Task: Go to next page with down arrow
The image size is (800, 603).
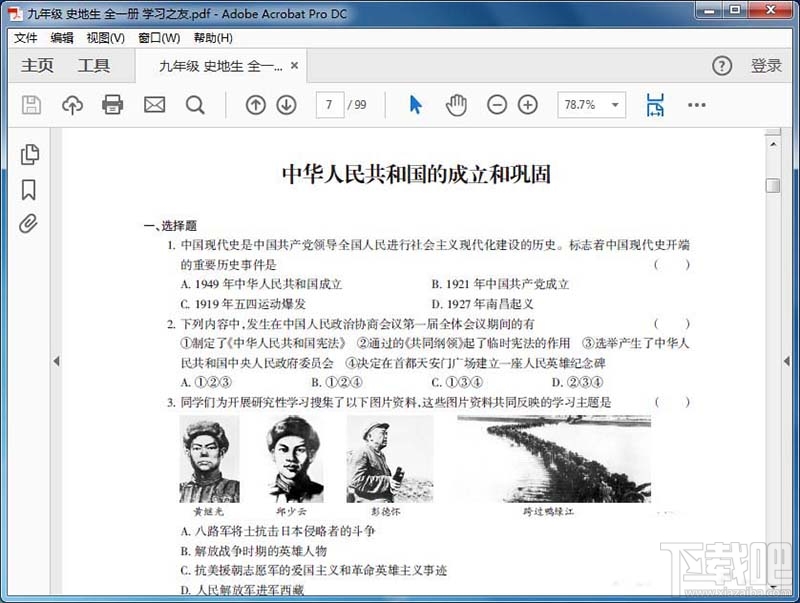Action: (286, 104)
